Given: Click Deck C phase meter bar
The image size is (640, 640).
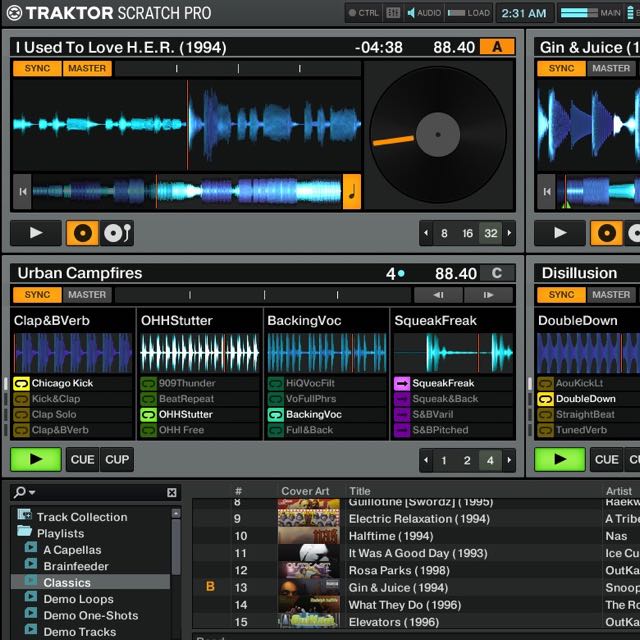Looking at the screenshot, I should (x=263, y=295).
